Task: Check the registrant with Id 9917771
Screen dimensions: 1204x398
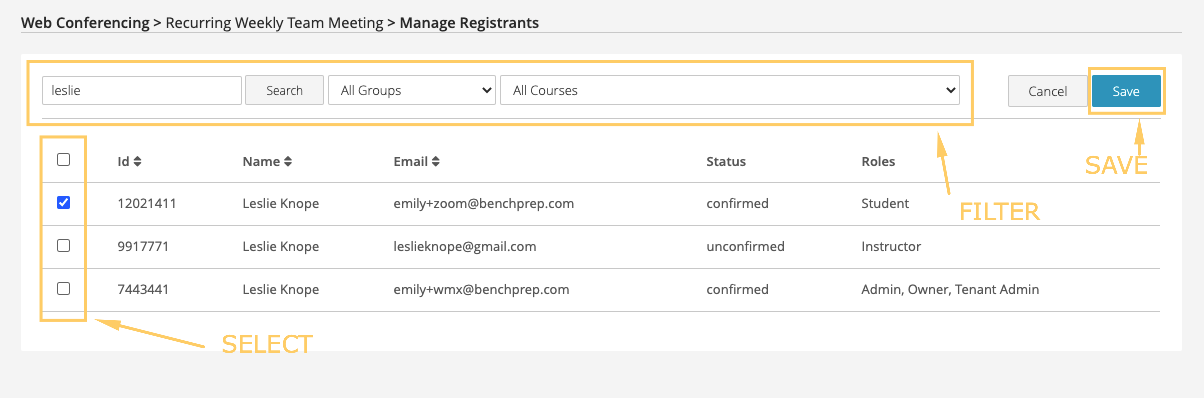Action: [x=64, y=245]
